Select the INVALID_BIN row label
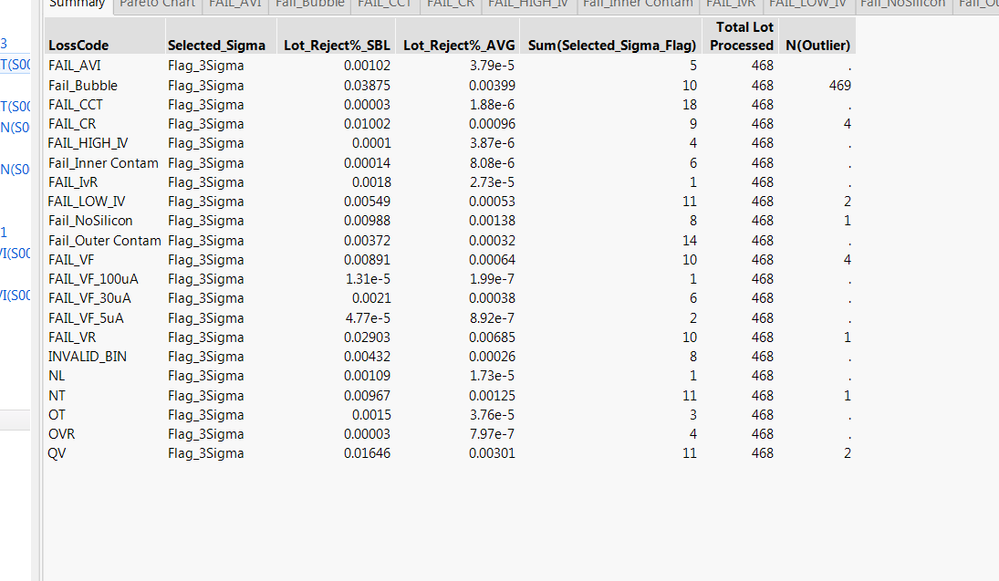This screenshot has height=581, width=999. [x=87, y=356]
